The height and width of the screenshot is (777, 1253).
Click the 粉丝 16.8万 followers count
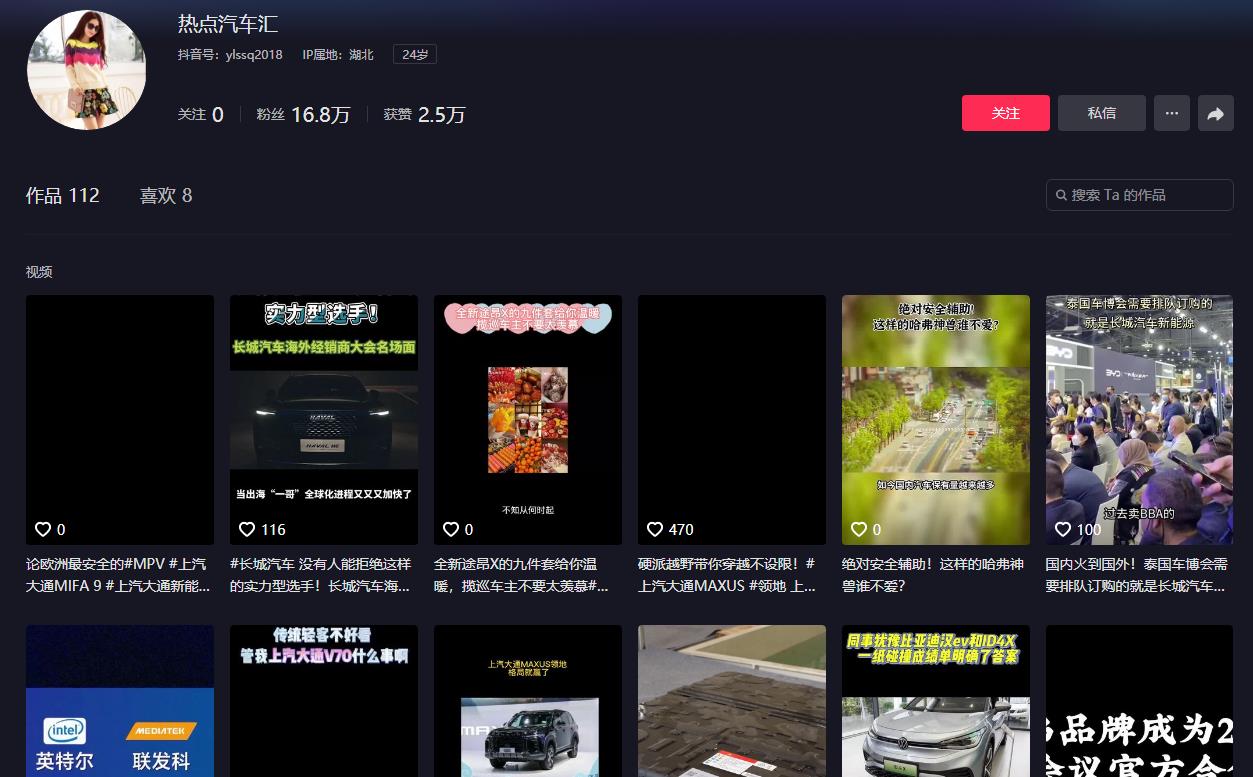[x=303, y=114]
